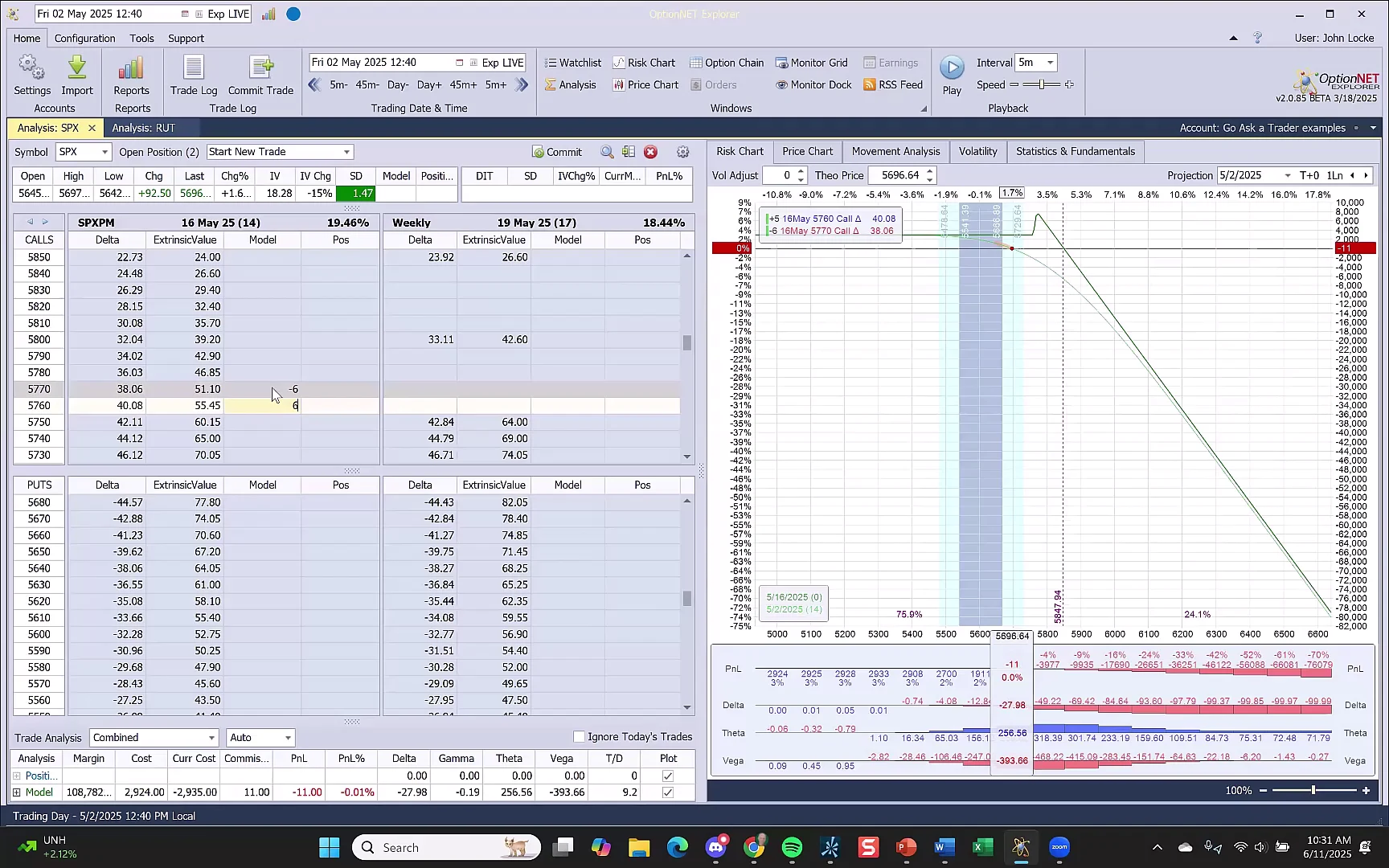This screenshot has height=868, width=1389.
Task: Click the Import green arrow icon
Action: [77, 68]
